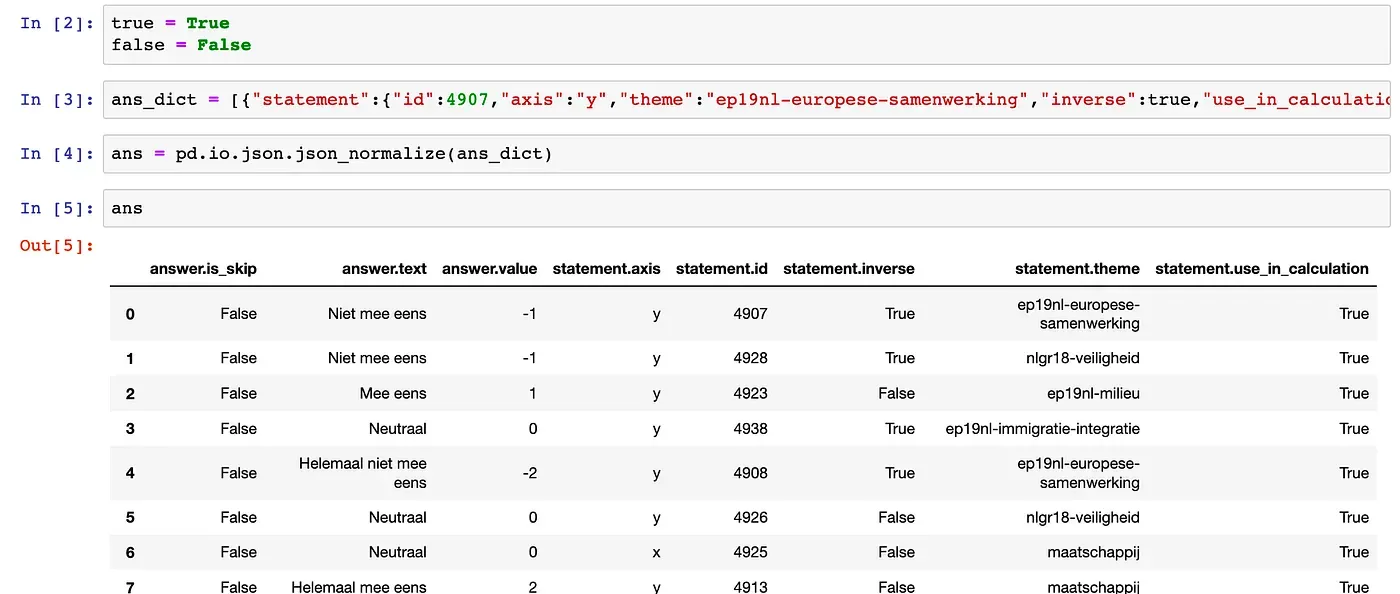
Task: Click 'ep19nl-europese-samenwerking' theme in row 0
Action: point(1078,314)
